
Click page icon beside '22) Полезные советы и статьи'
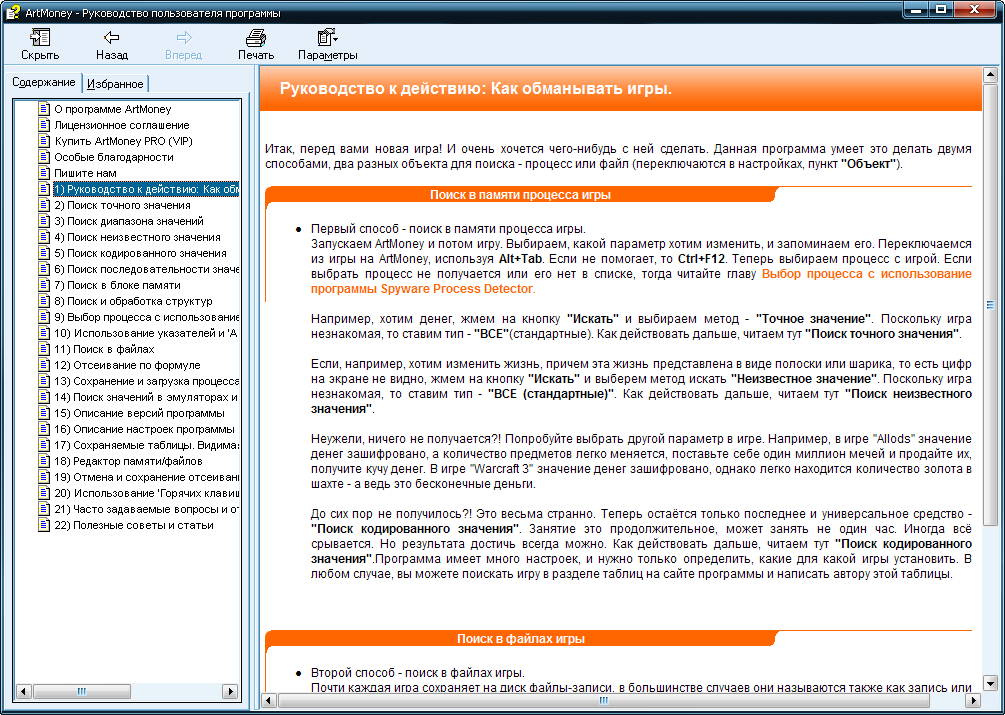(44, 525)
